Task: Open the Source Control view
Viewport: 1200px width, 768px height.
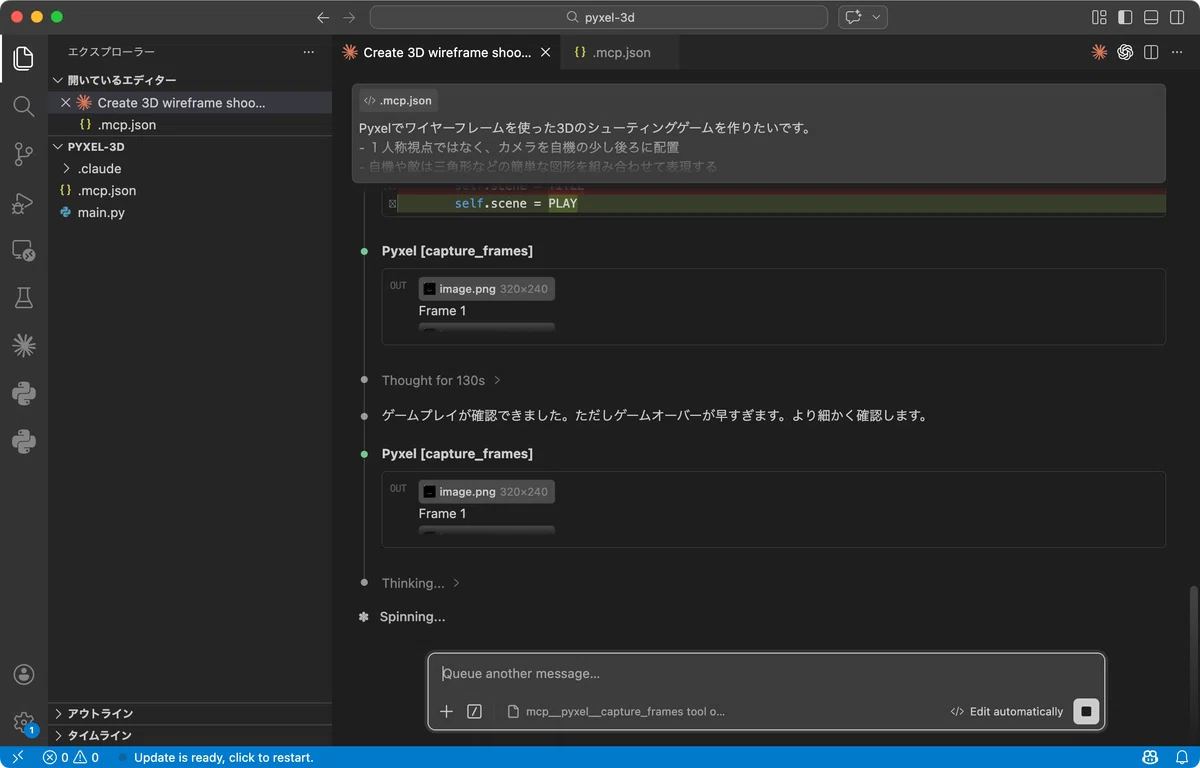Action: [23, 154]
